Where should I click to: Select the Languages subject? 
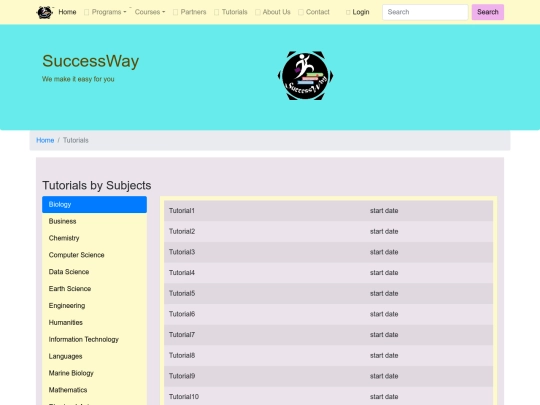click(94, 356)
